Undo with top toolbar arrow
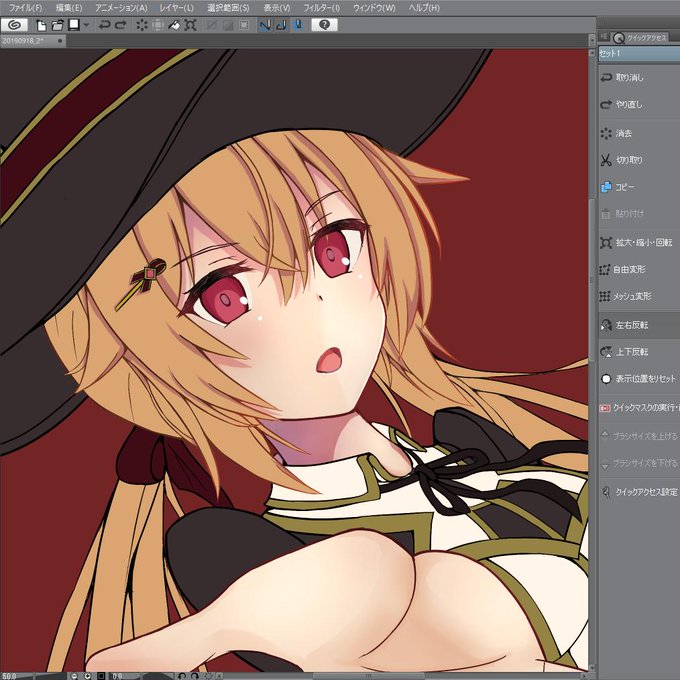This screenshot has height=680, width=680. 104,25
